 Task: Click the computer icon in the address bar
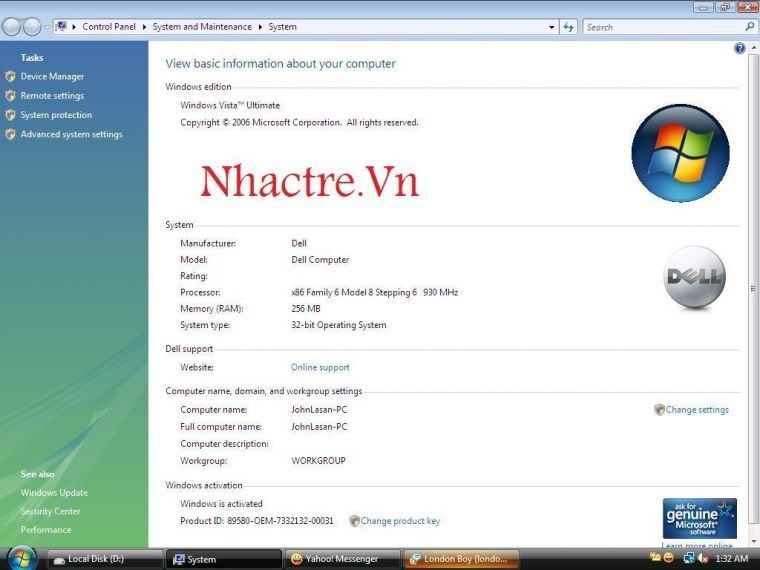[x=61, y=26]
